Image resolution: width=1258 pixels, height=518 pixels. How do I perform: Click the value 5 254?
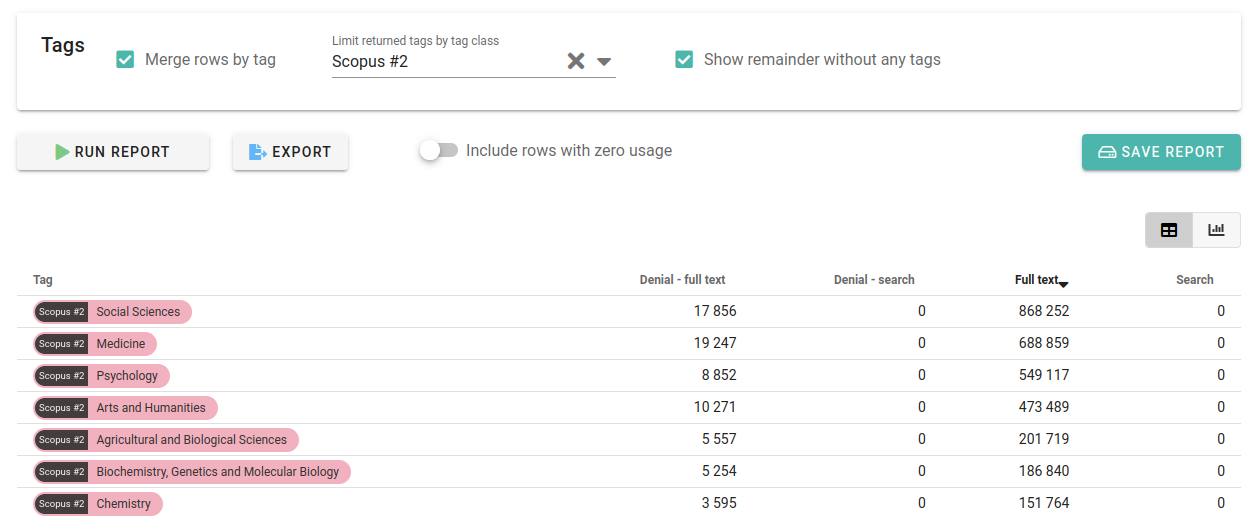click(719, 472)
